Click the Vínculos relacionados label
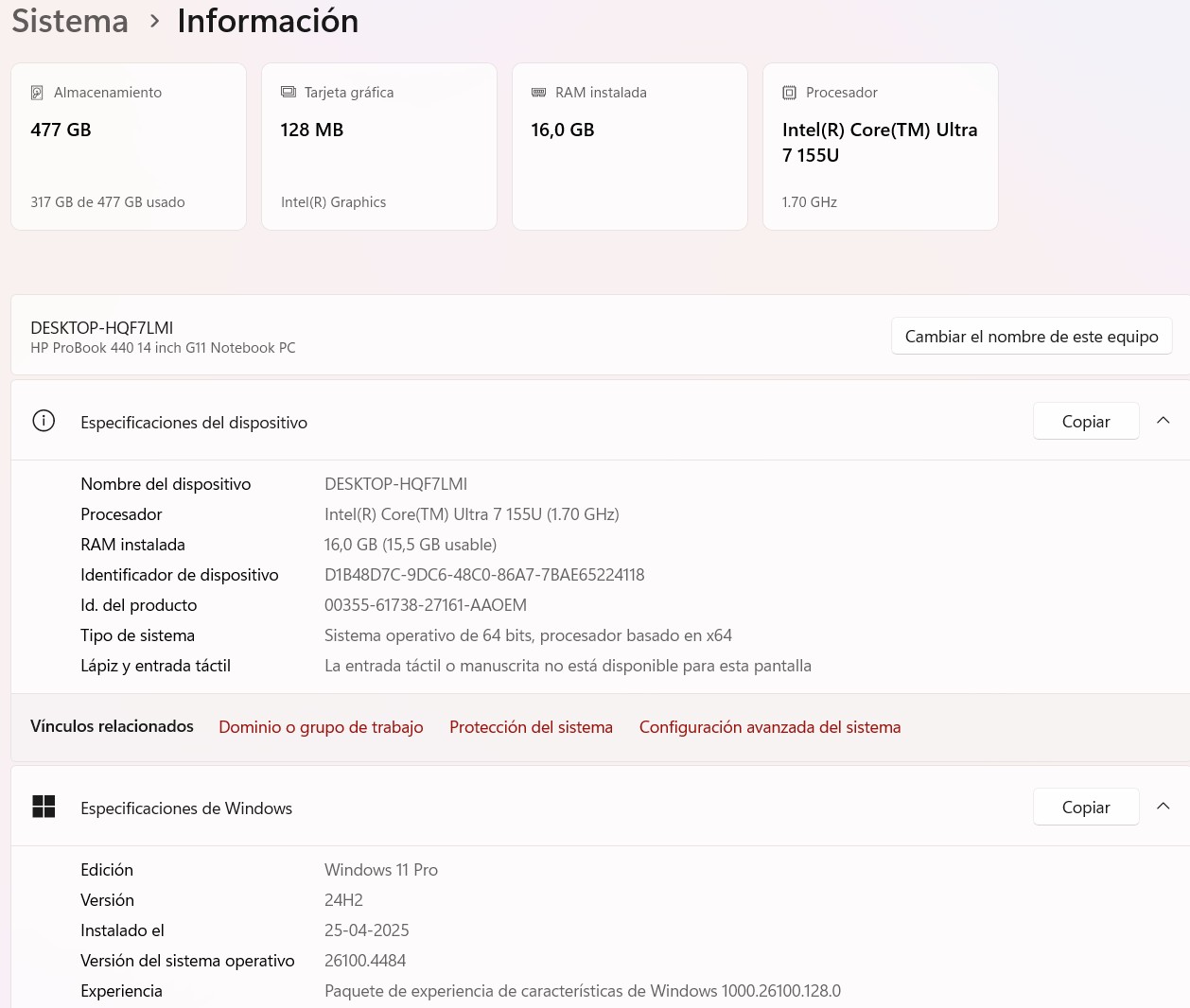The width and height of the screenshot is (1190, 1008). (x=112, y=726)
